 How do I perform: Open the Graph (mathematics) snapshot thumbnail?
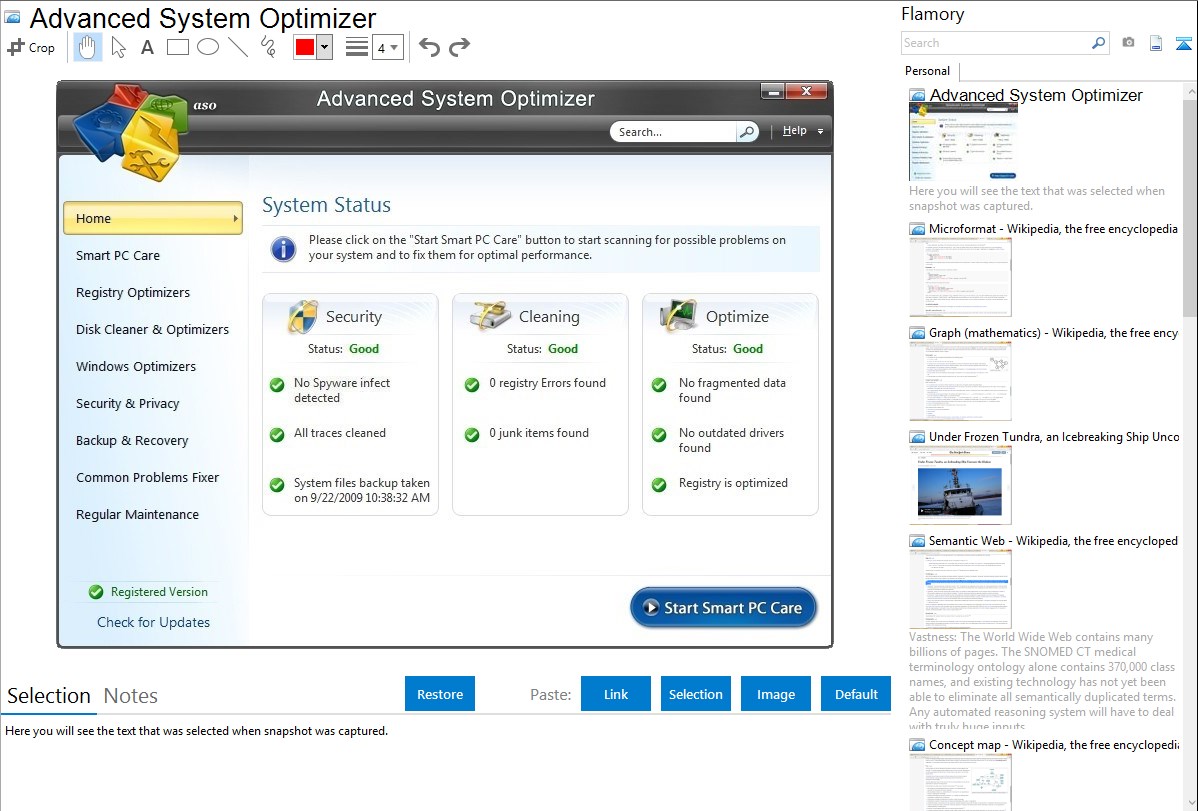coord(960,381)
